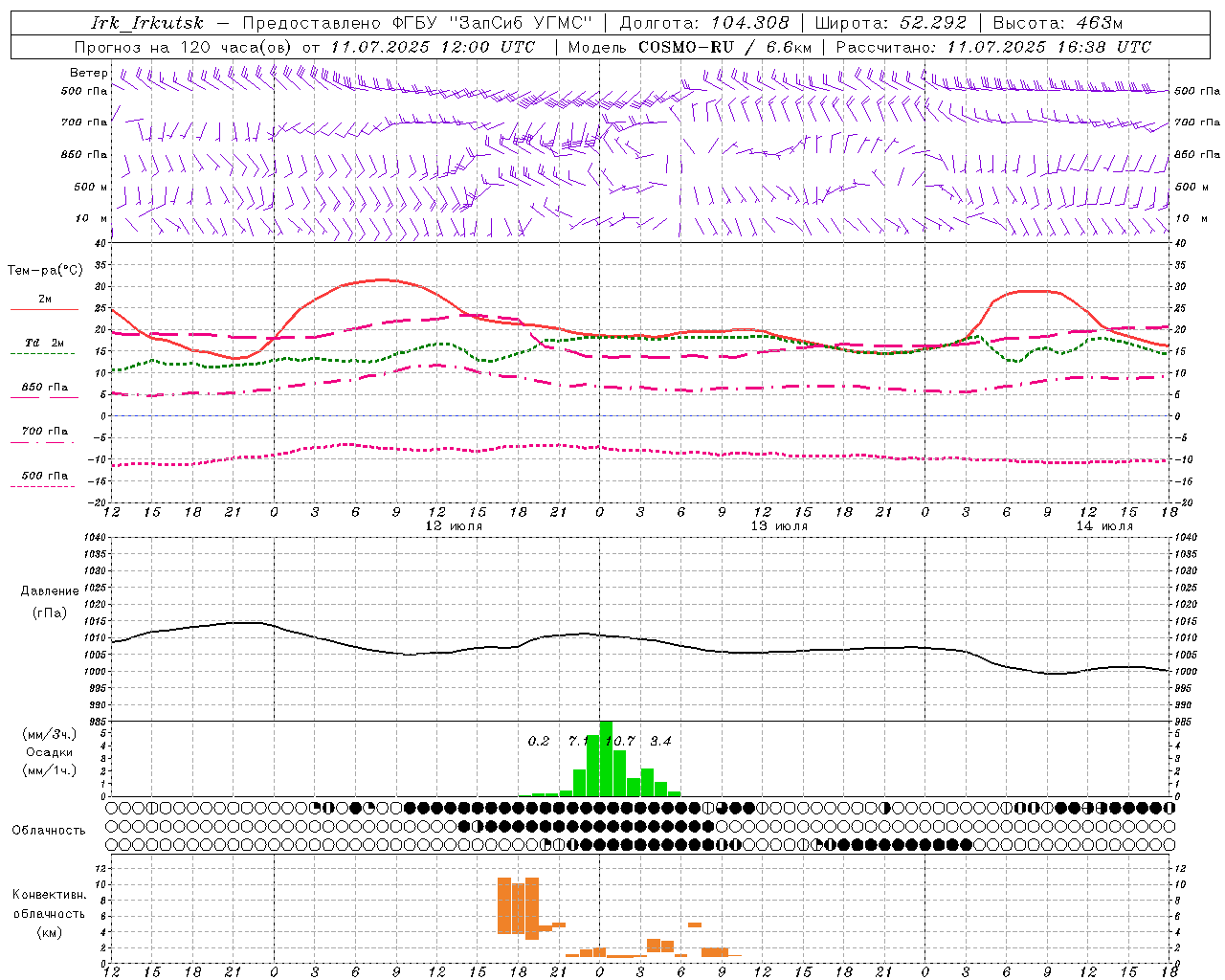The image size is (1225, 980).
Task: Click the forecast start time "11.07.2025 12:00 UTC"
Action: point(434,47)
